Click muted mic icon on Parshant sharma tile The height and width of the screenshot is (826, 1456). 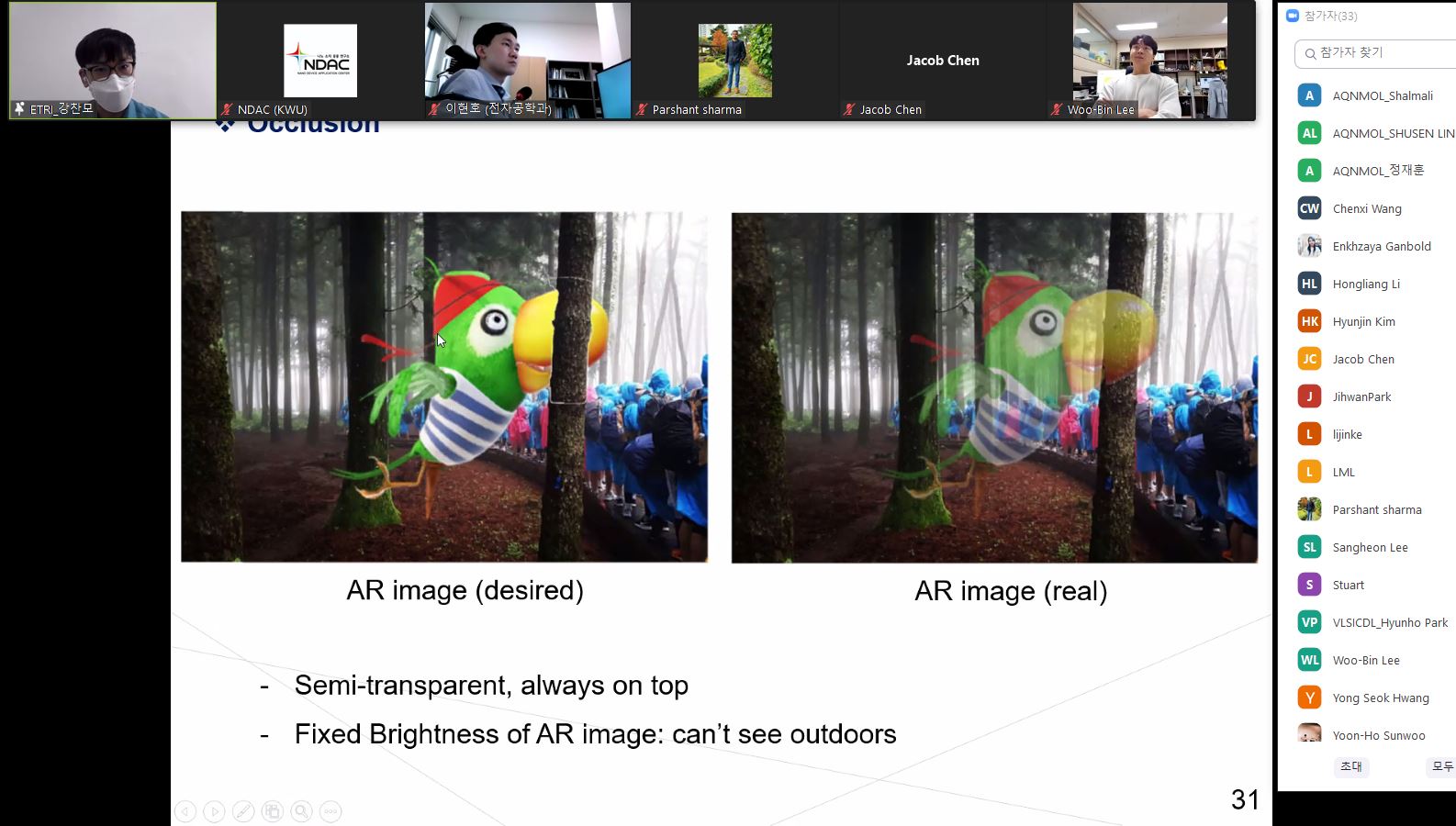(642, 109)
